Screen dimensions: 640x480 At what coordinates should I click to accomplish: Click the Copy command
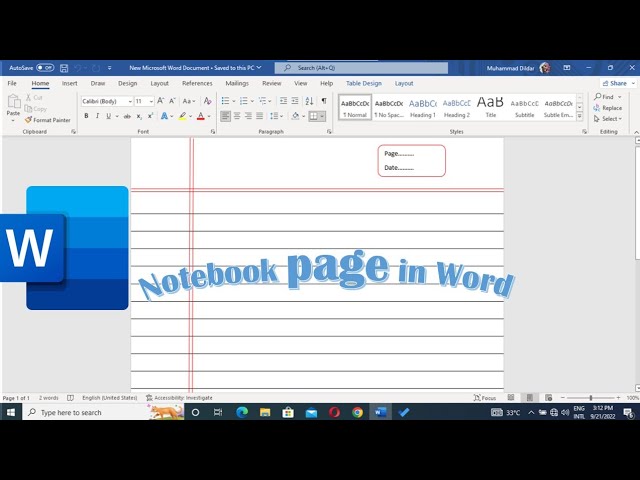pos(36,109)
